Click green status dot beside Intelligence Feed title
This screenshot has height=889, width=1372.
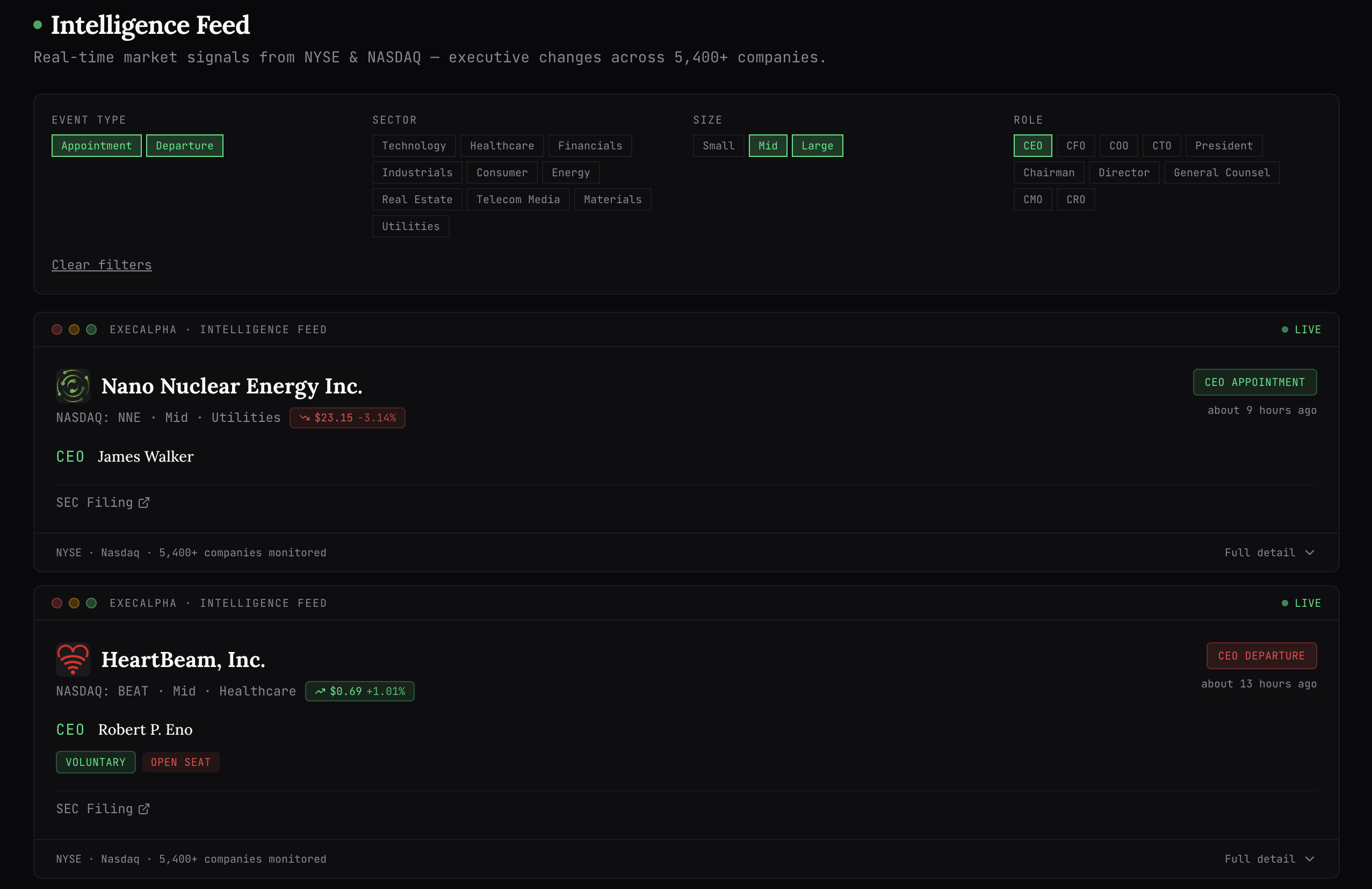pyautogui.click(x=38, y=25)
